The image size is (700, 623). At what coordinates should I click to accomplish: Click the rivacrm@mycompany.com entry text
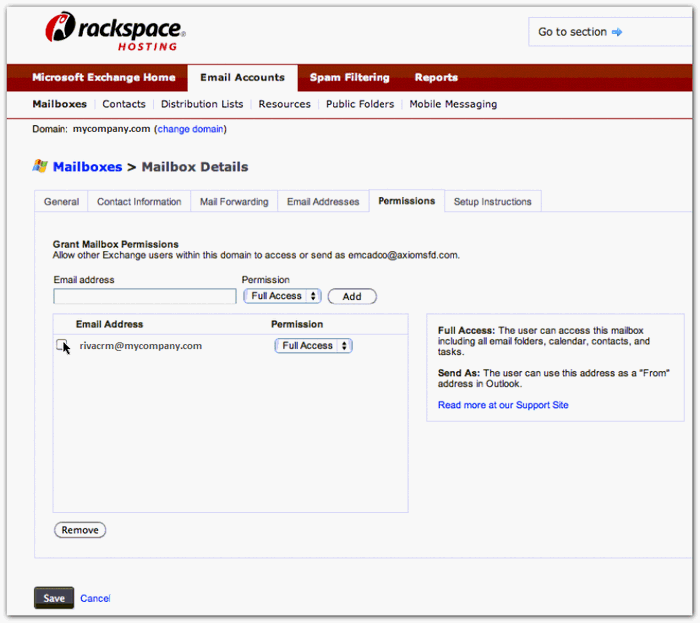141,345
